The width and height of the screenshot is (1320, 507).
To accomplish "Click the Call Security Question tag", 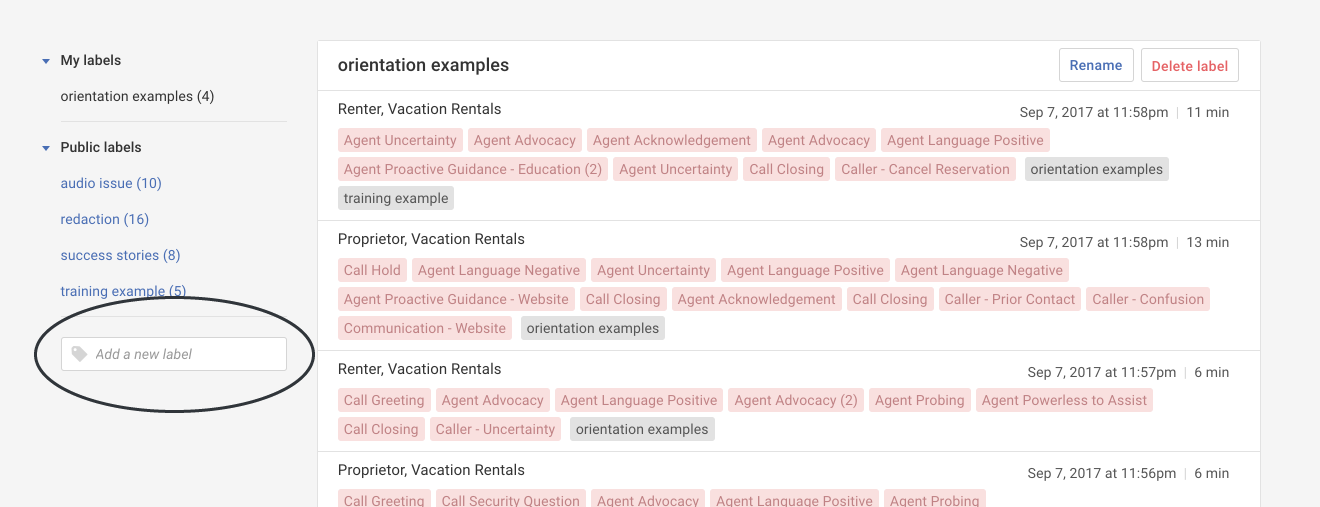I will [510, 500].
